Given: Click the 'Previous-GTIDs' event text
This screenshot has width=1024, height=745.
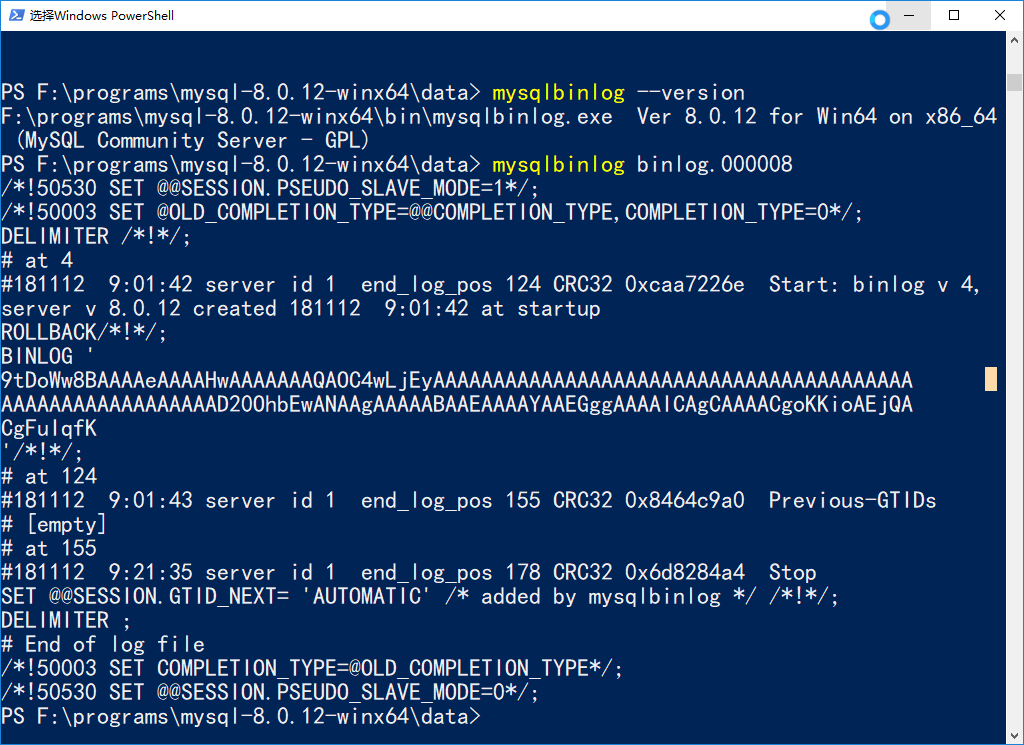Looking at the screenshot, I should pos(852,500).
